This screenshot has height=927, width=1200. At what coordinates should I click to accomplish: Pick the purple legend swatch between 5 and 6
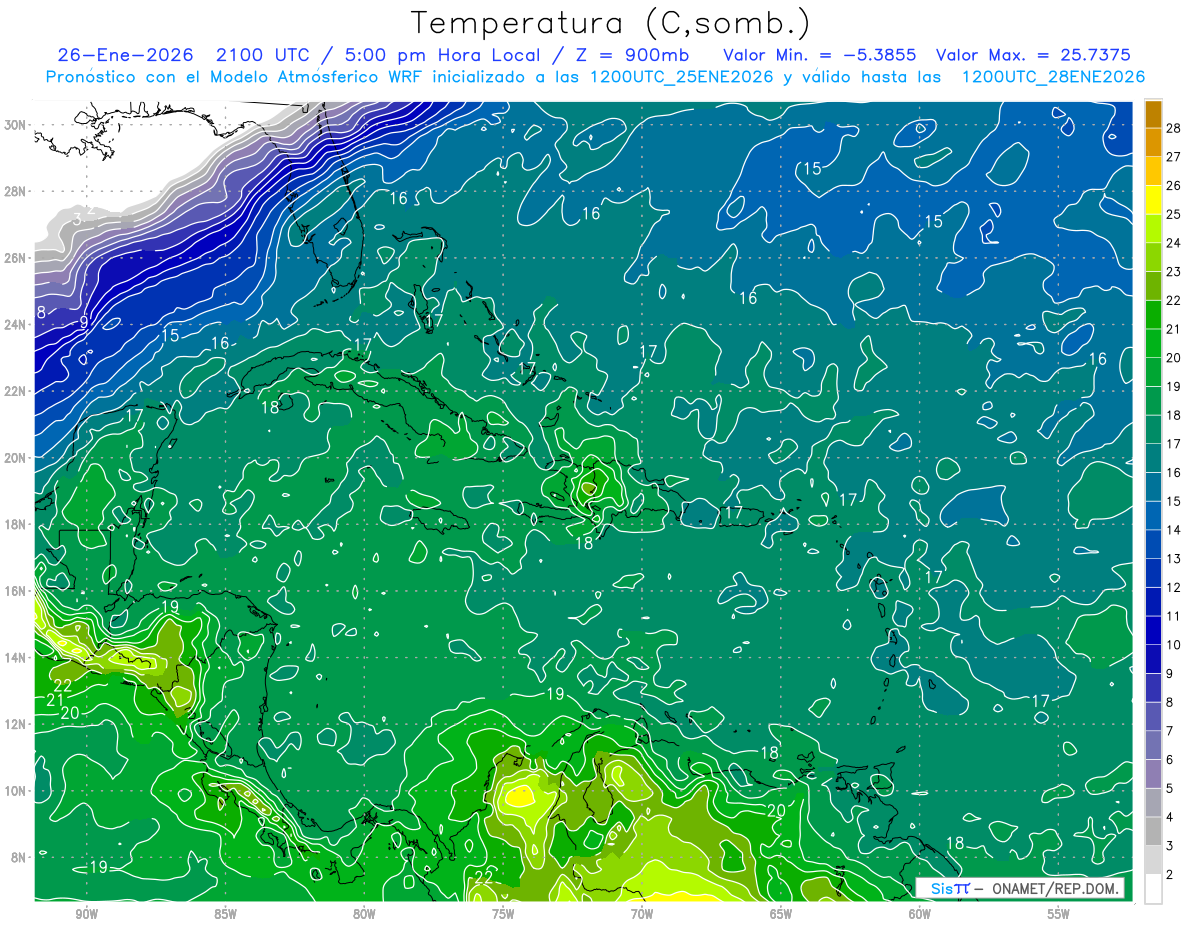point(1153,774)
